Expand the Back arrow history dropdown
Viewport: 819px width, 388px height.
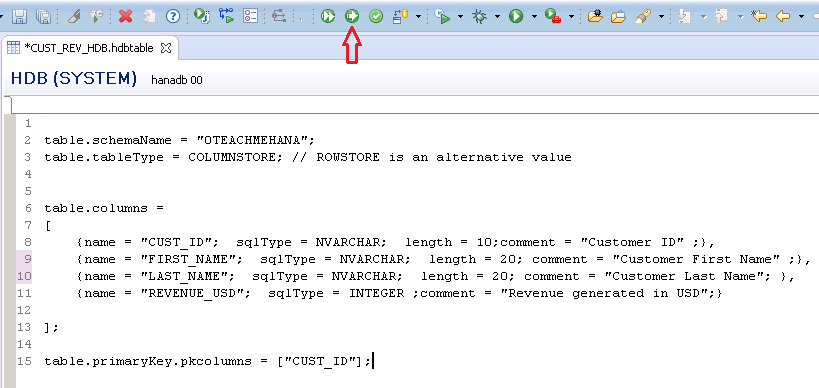coord(801,17)
